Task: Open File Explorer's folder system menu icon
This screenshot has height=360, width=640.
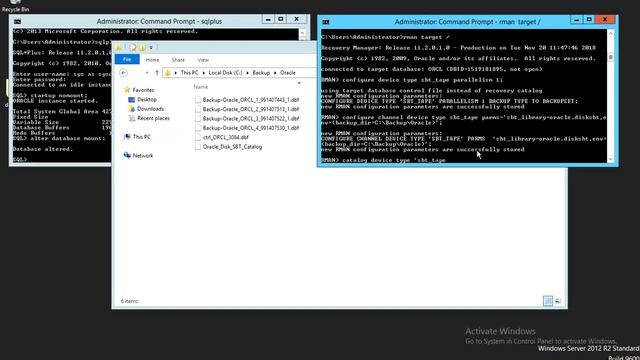Action: coord(118,47)
